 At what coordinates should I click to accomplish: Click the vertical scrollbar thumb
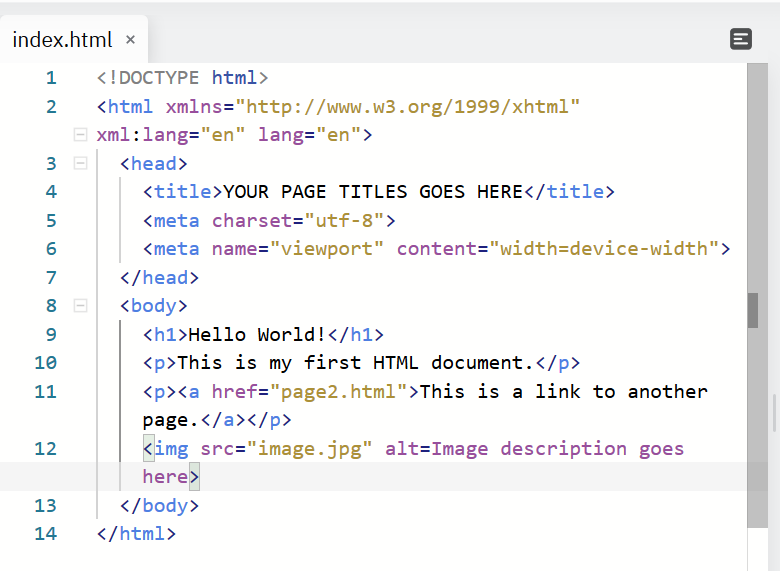(752, 310)
